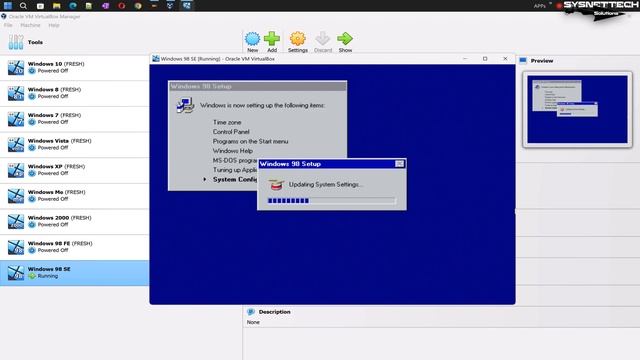
Task: Select Windows 7 (FRESH) in the VM list
Action: 74,119
